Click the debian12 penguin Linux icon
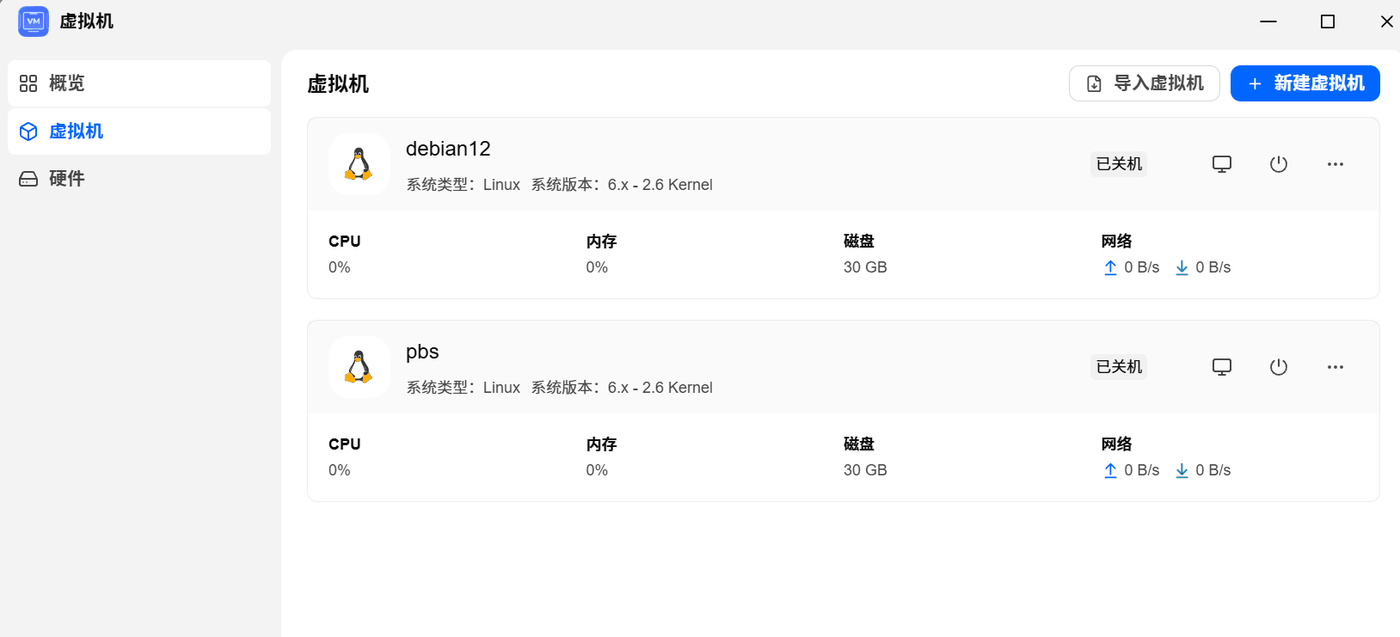This screenshot has width=1400, height=637. [359, 164]
